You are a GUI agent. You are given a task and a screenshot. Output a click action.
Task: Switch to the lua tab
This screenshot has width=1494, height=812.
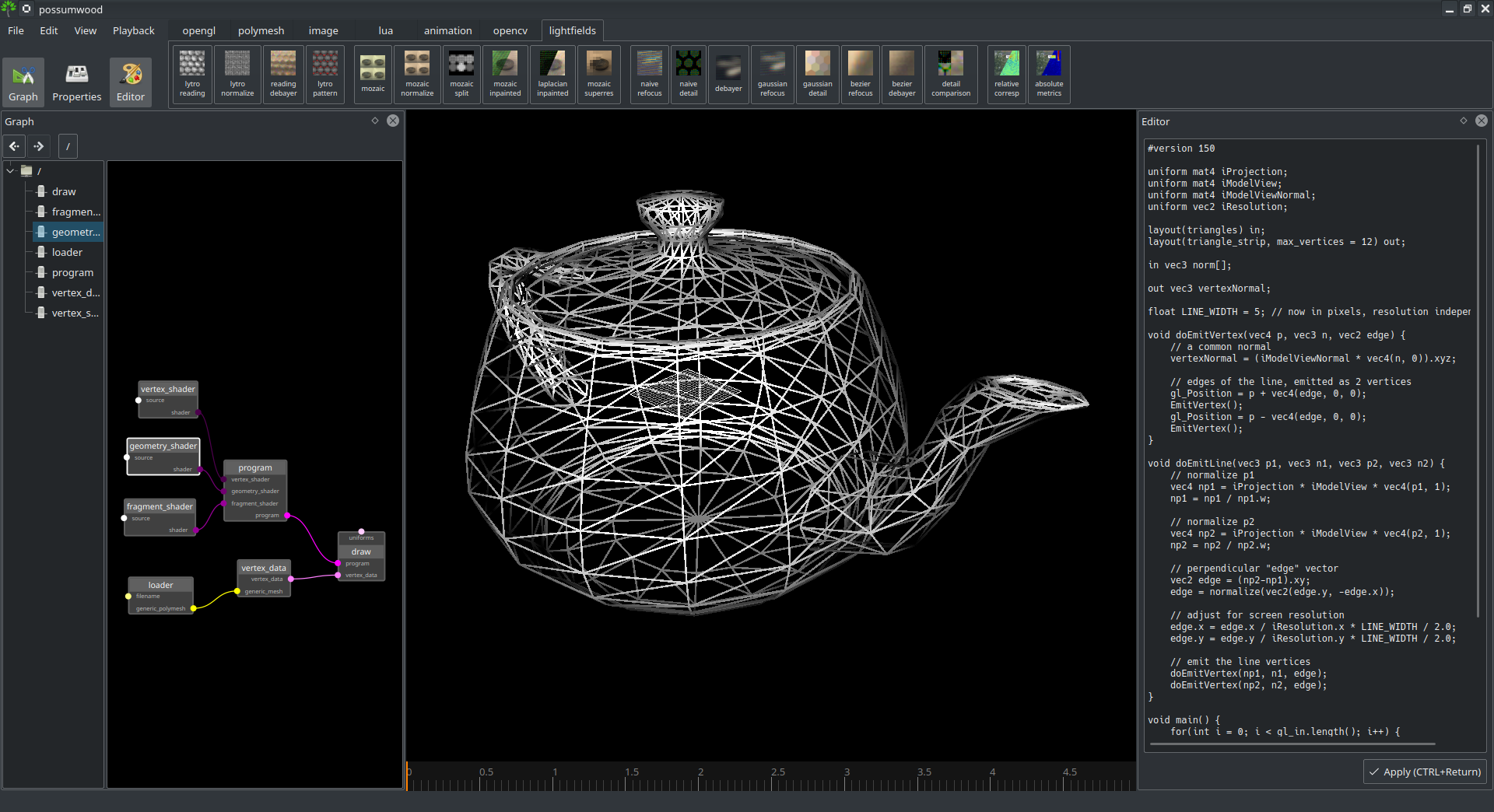[x=386, y=30]
